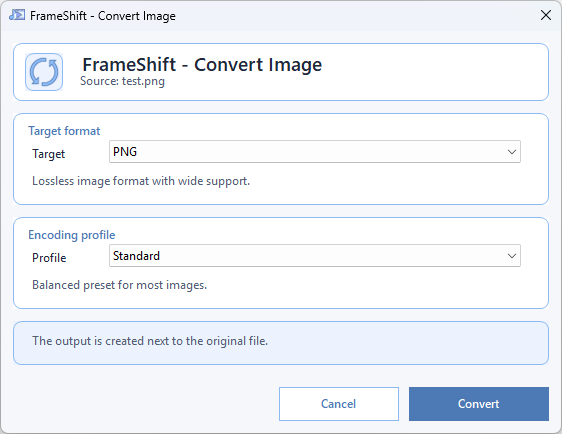Screen dimensions: 562x434
Task: Click the 'Target format' section heading
Action: coord(64,131)
